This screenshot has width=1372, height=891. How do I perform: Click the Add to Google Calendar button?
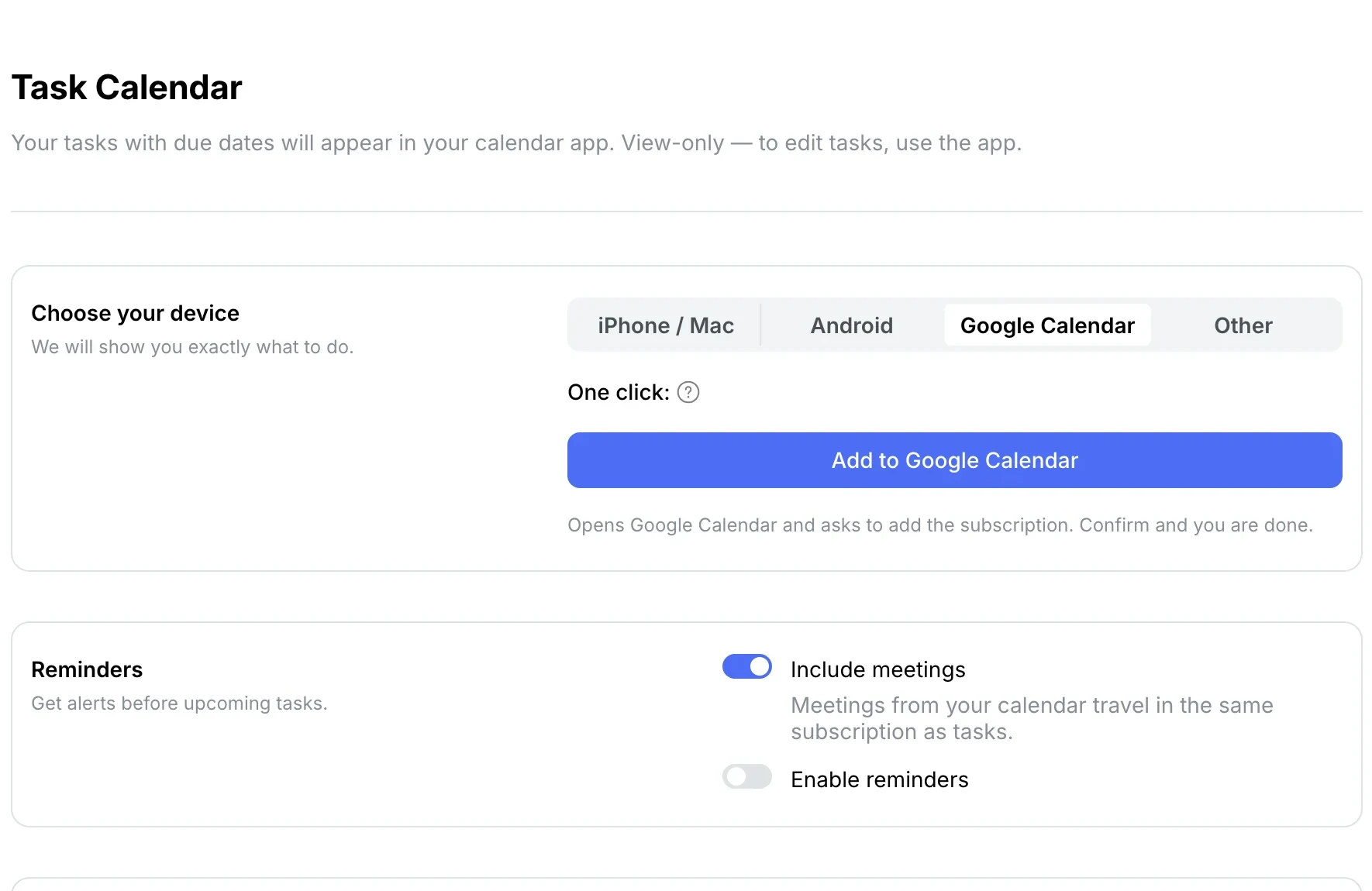coord(955,460)
